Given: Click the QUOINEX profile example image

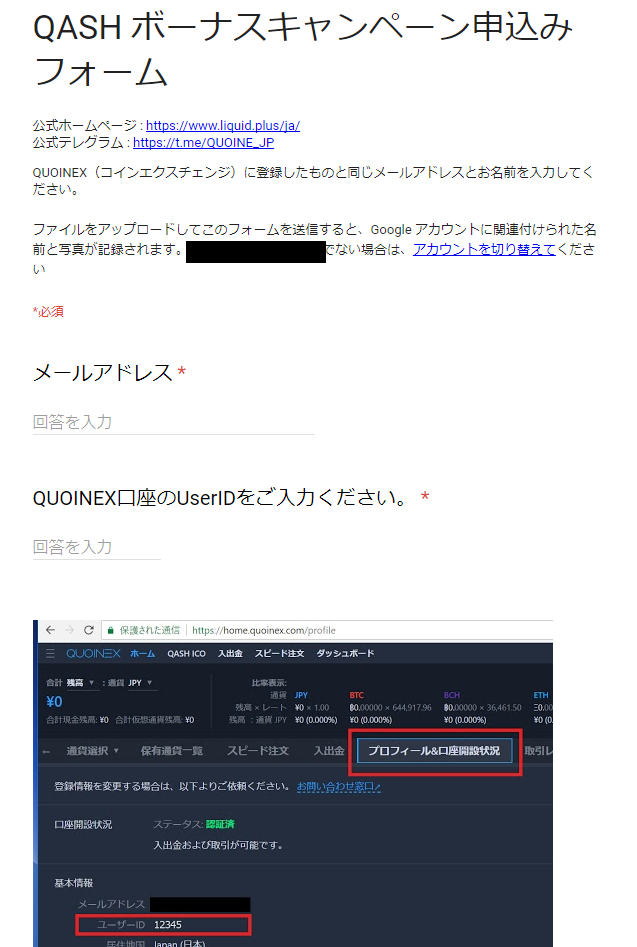Looking at the screenshot, I should (x=293, y=783).
